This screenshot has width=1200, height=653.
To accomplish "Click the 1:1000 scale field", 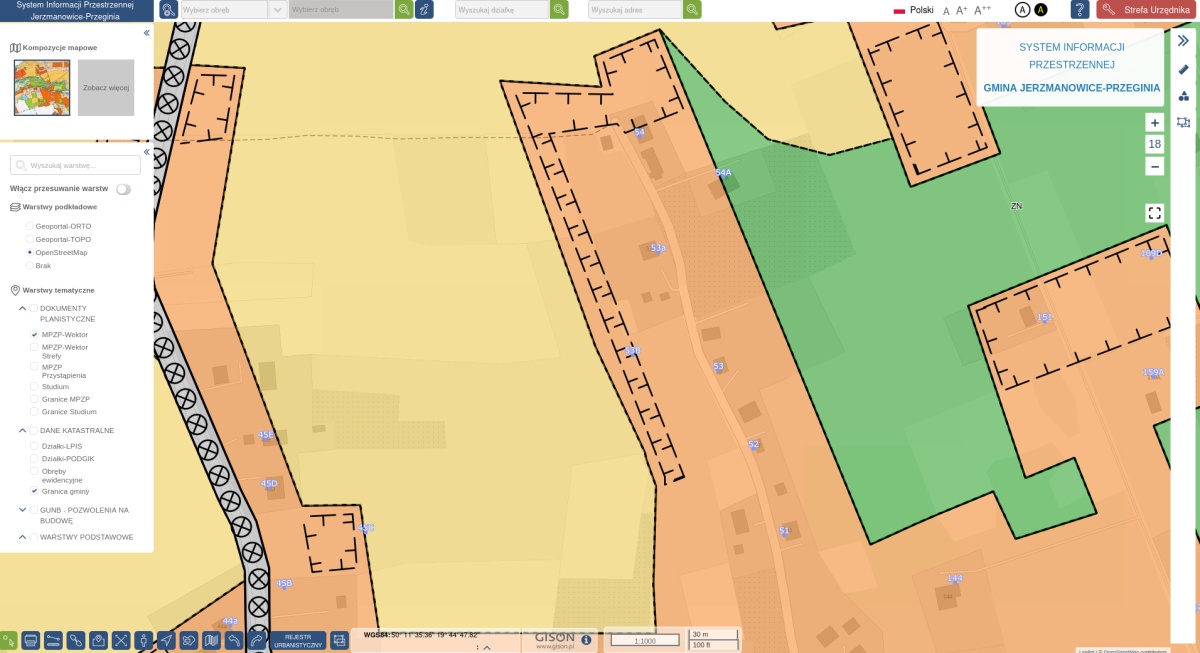I will click(645, 640).
